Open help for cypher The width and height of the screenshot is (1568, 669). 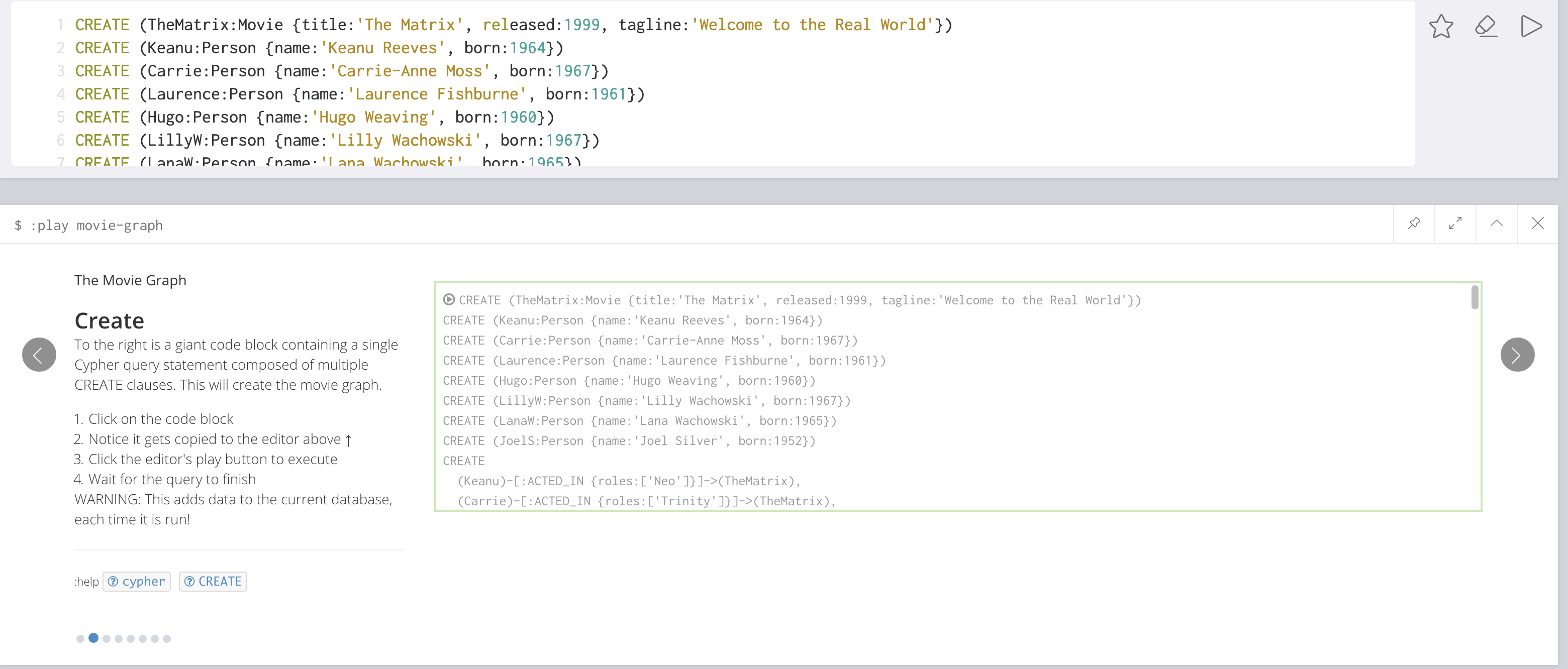[x=136, y=582]
